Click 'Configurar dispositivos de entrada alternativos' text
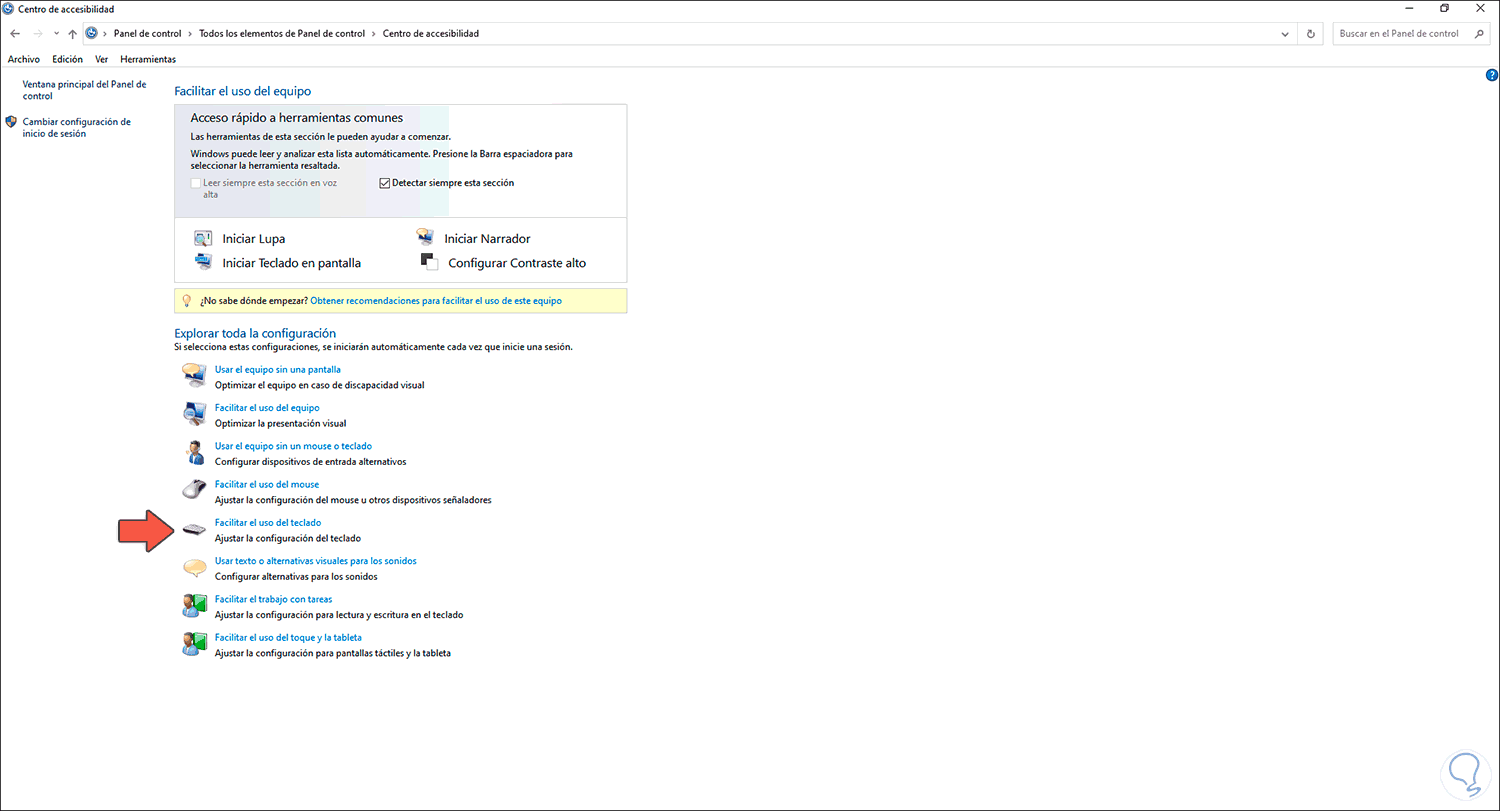Image resolution: width=1500 pixels, height=811 pixels. pos(310,461)
